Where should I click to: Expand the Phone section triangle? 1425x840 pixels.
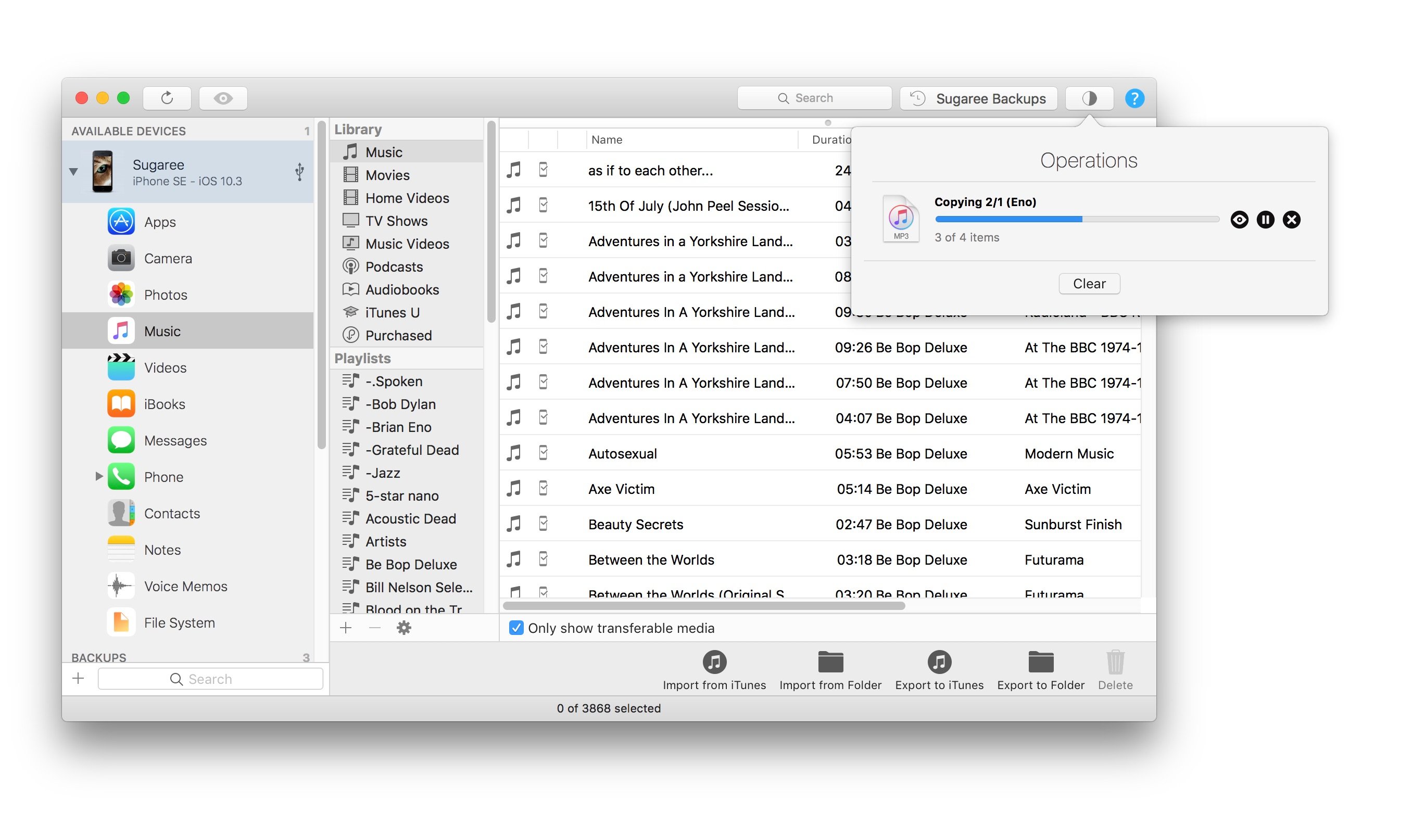pyautogui.click(x=98, y=477)
